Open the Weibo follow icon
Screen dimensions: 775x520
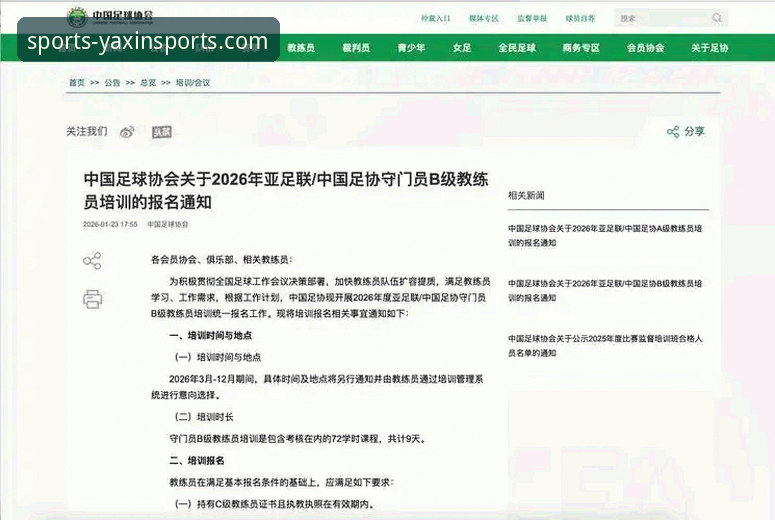click(x=128, y=132)
